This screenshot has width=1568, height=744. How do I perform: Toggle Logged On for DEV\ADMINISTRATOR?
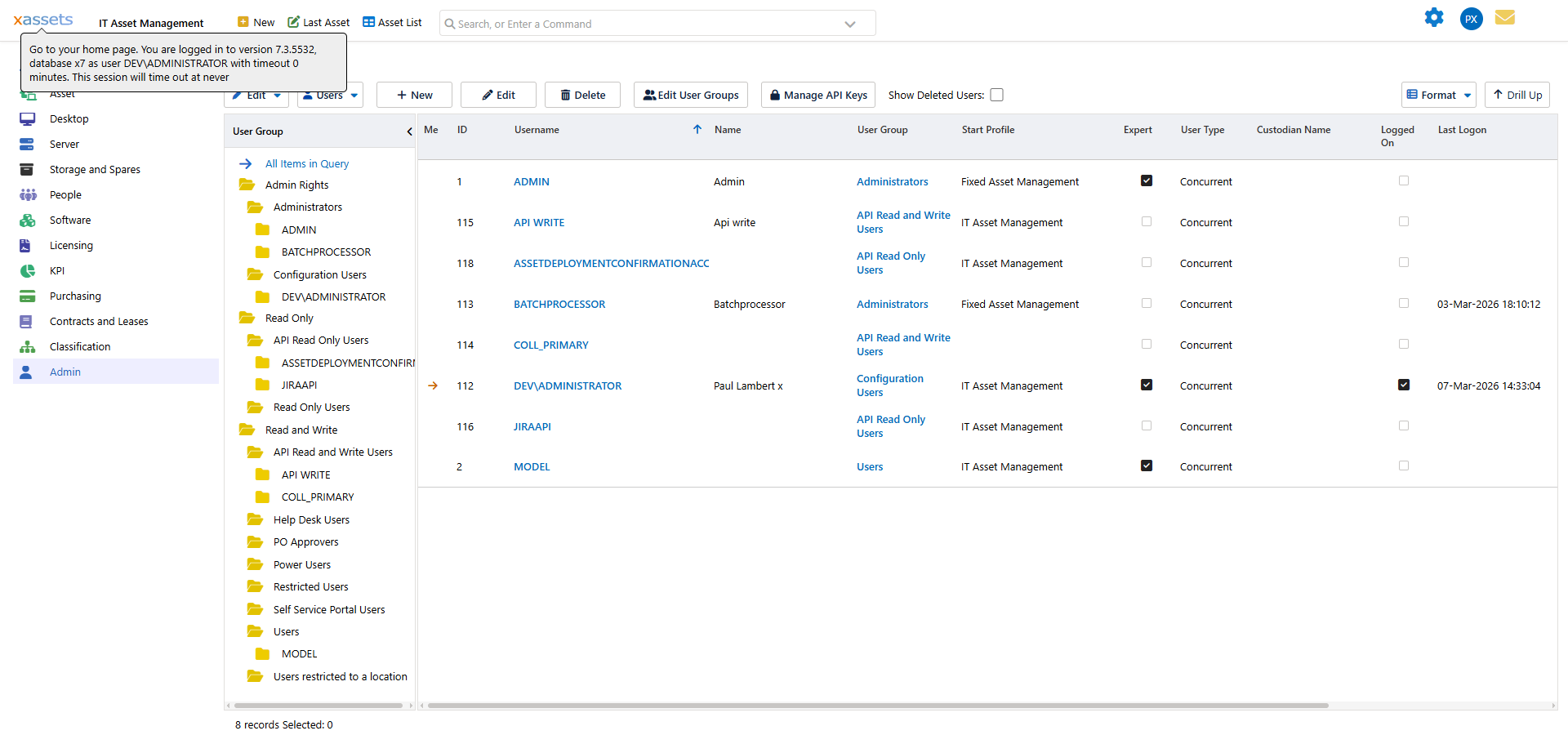1404,384
